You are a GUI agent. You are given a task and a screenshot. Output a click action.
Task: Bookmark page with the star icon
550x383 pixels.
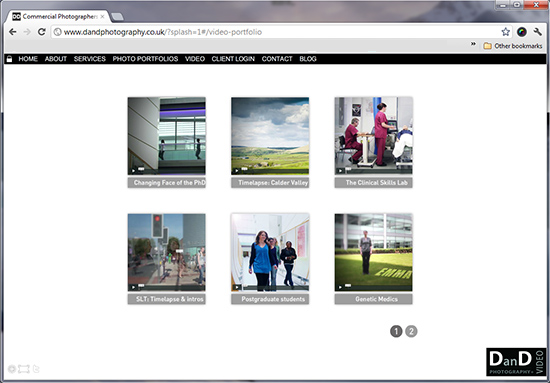pos(505,32)
